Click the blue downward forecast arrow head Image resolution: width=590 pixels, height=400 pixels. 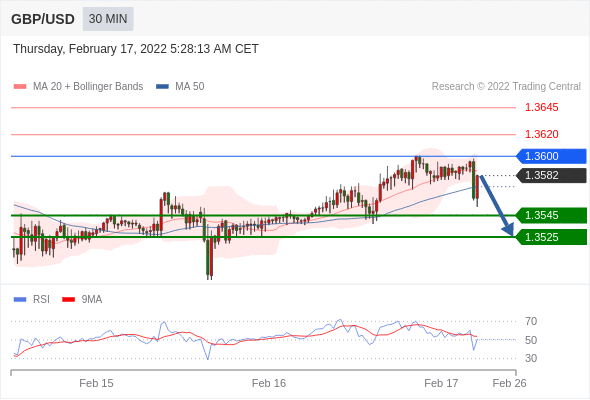click(508, 229)
